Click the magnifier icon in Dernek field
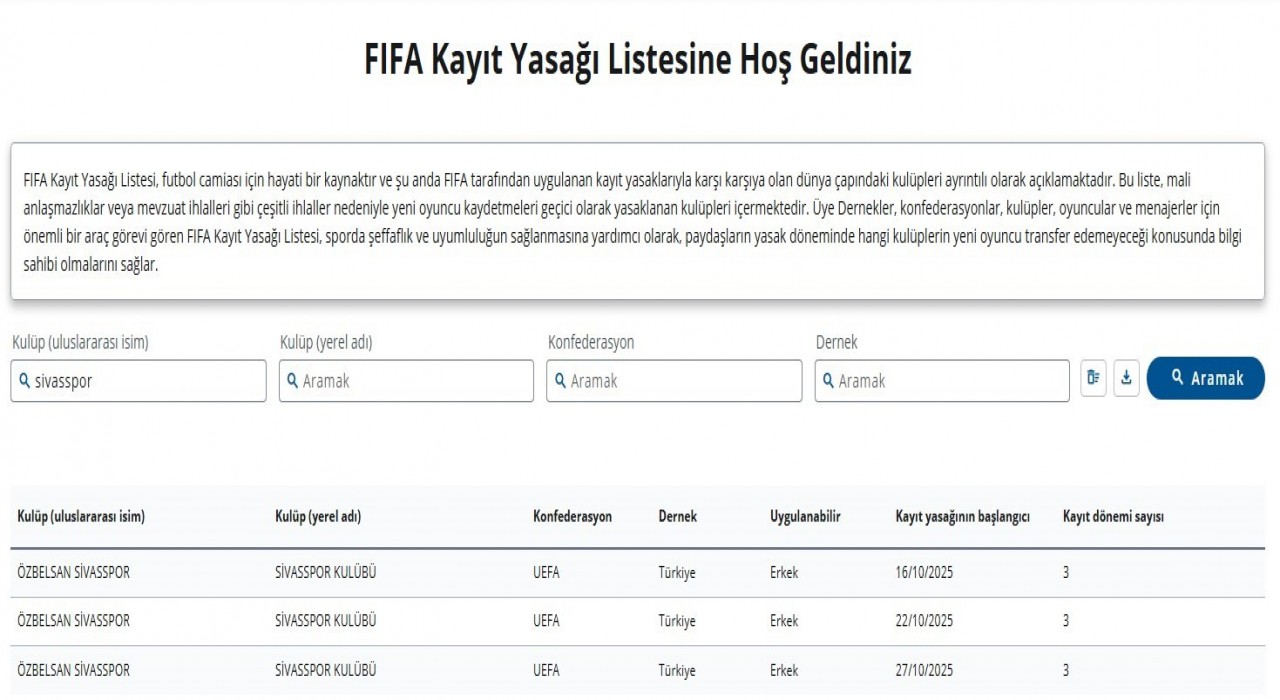The height and width of the screenshot is (700, 1280). [828, 380]
